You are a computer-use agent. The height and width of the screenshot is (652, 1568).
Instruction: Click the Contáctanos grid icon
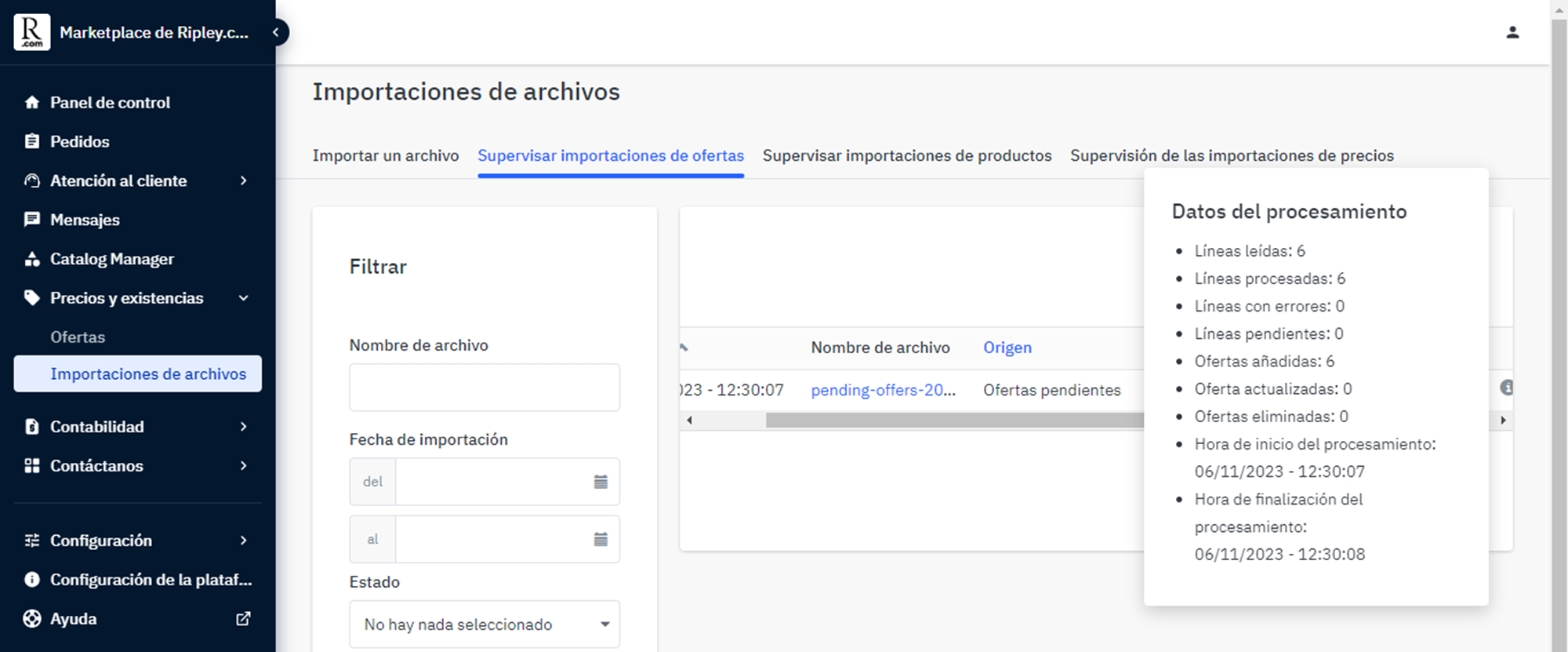tap(32, 465)
